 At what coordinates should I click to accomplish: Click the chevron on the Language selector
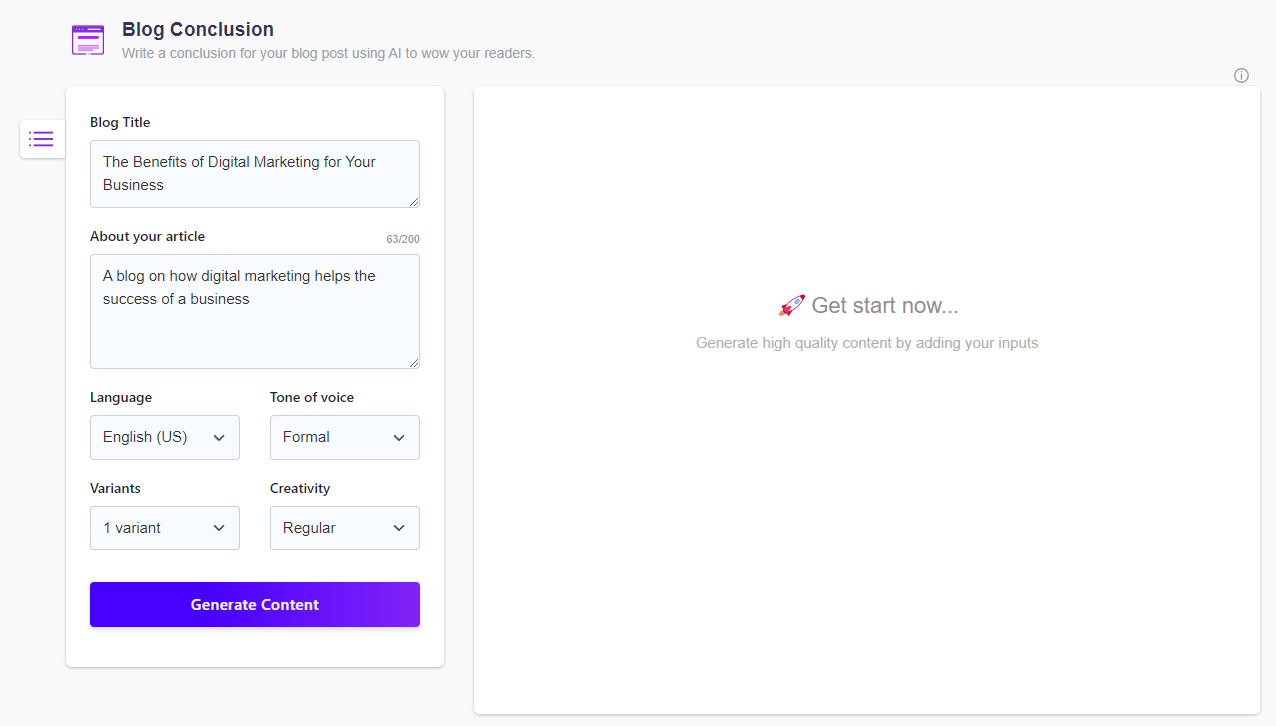coord(219,437)
